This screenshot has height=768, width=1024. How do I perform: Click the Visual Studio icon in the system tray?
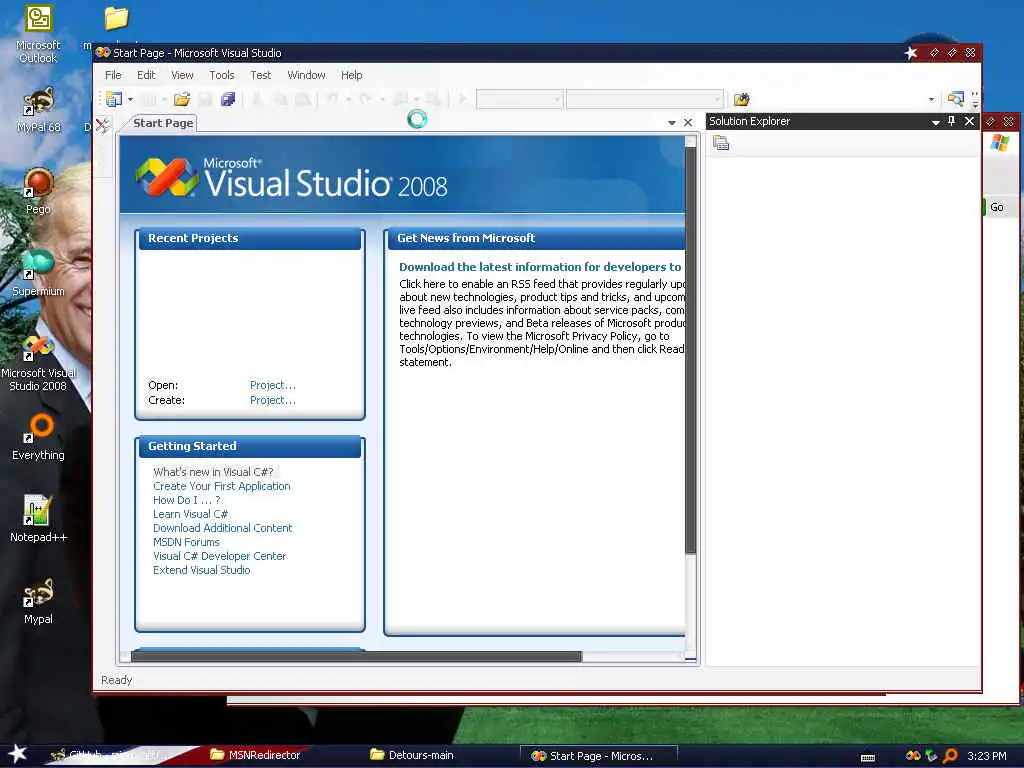point(913,756)
